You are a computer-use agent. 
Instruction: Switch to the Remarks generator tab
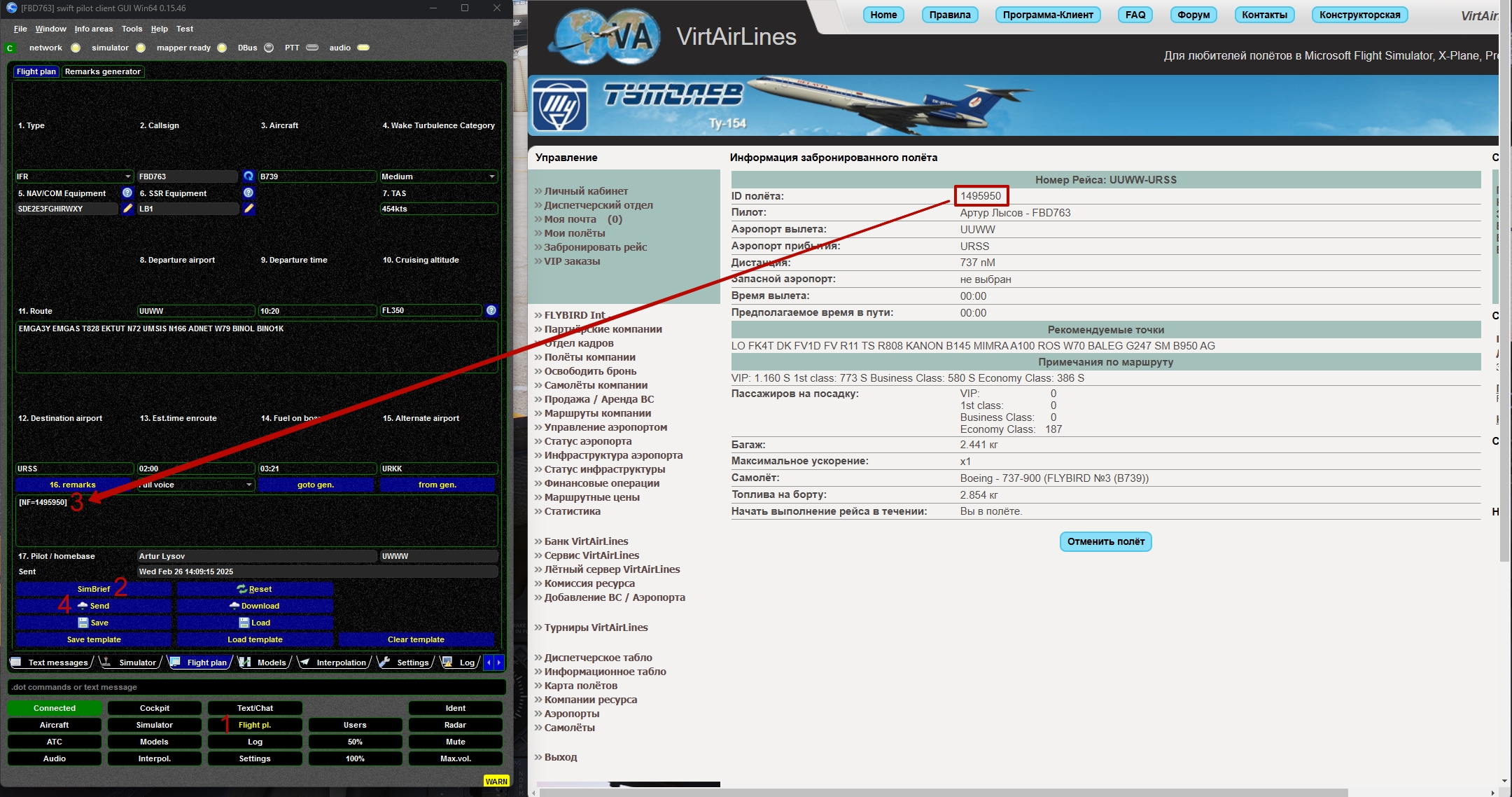point(103,71)
